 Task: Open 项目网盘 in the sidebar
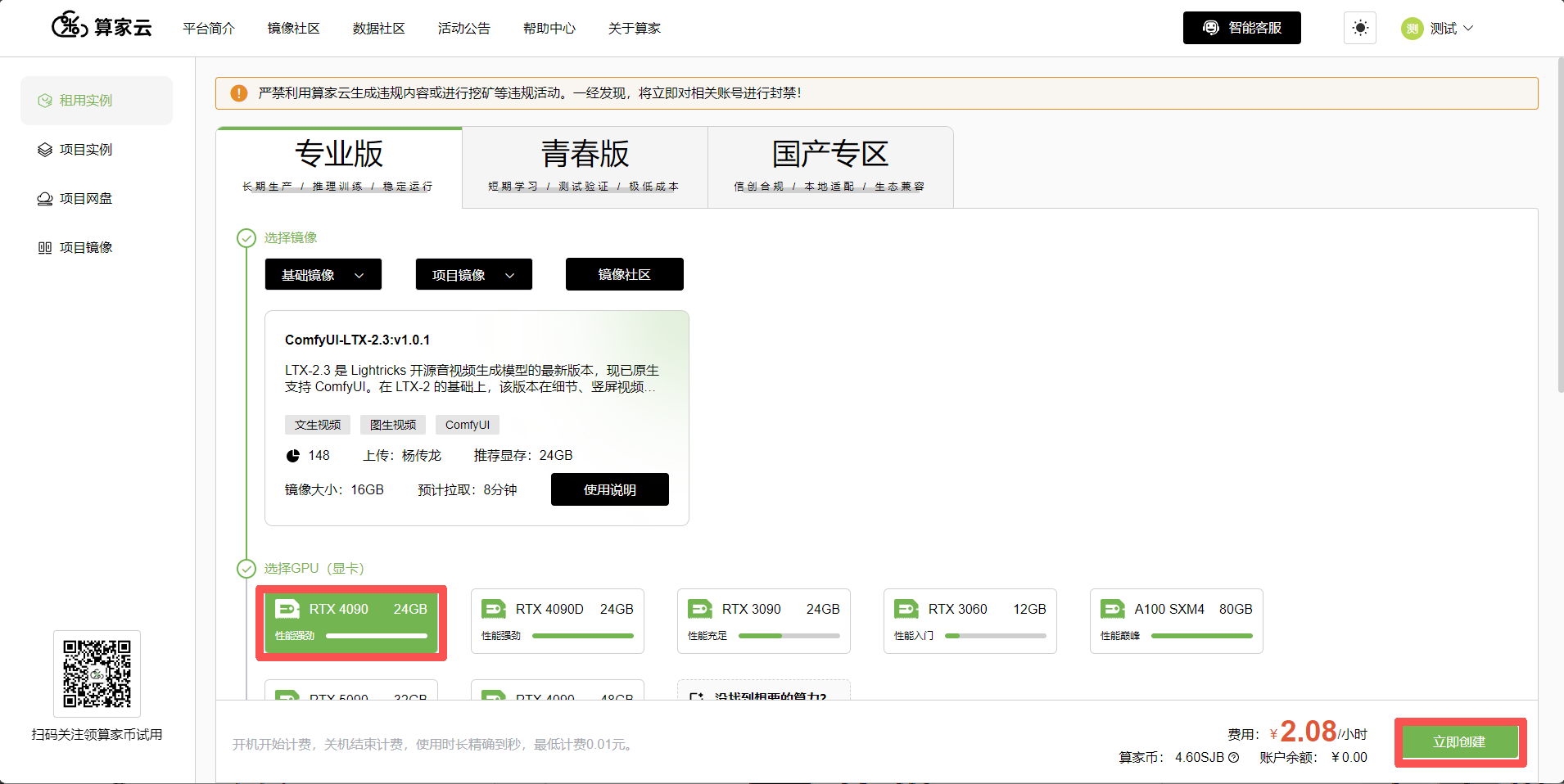97,199
